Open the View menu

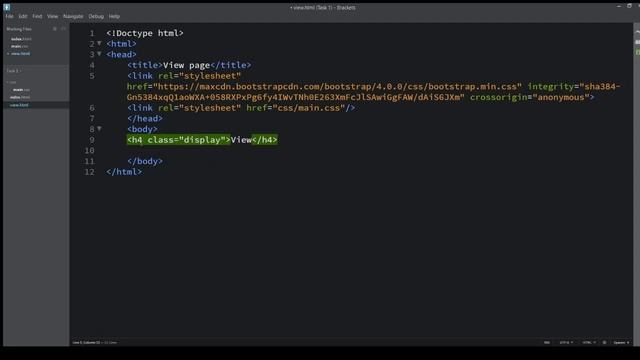coord(52,16)
